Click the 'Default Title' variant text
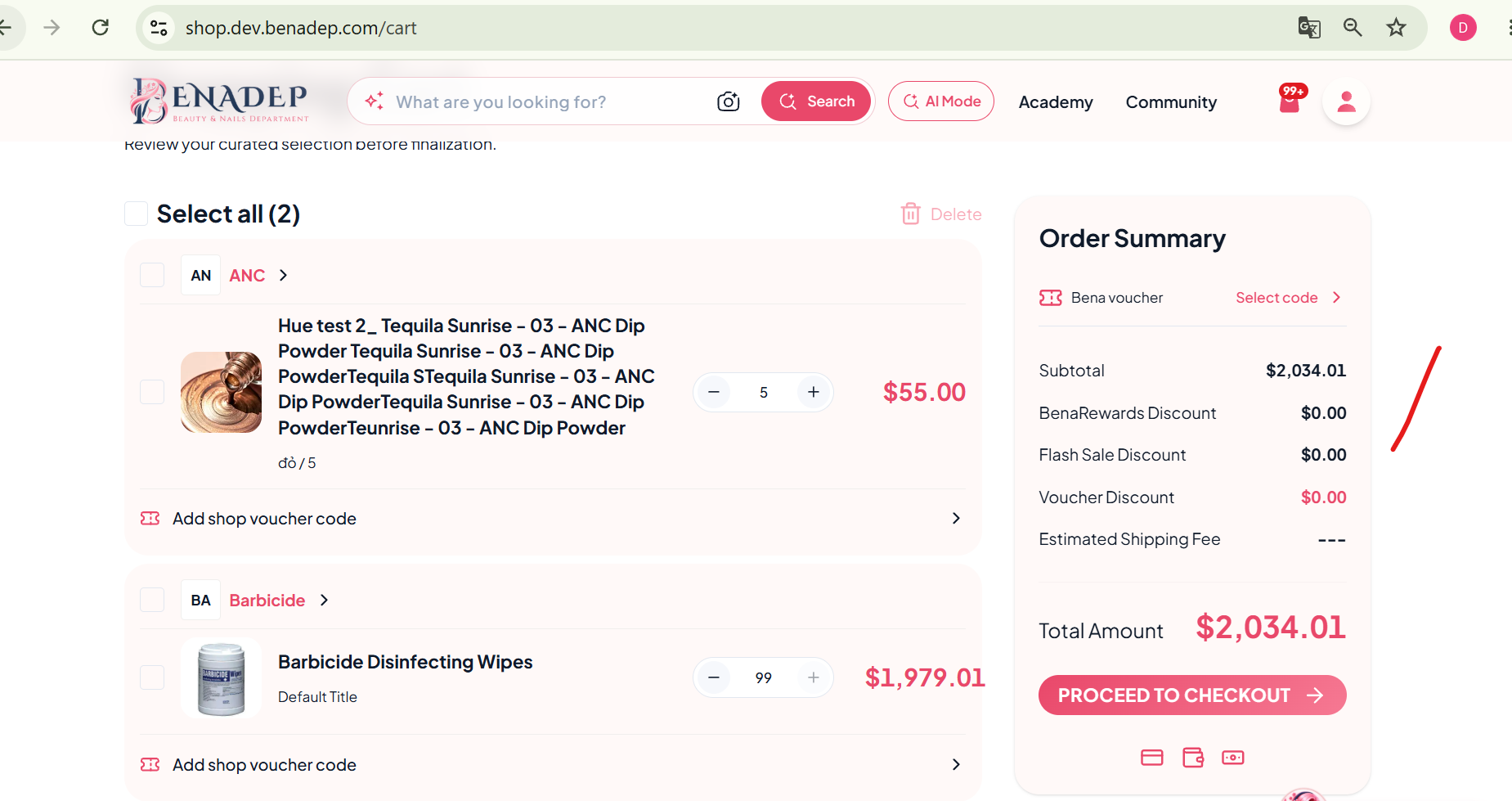1512x801 pixels. 317,697
